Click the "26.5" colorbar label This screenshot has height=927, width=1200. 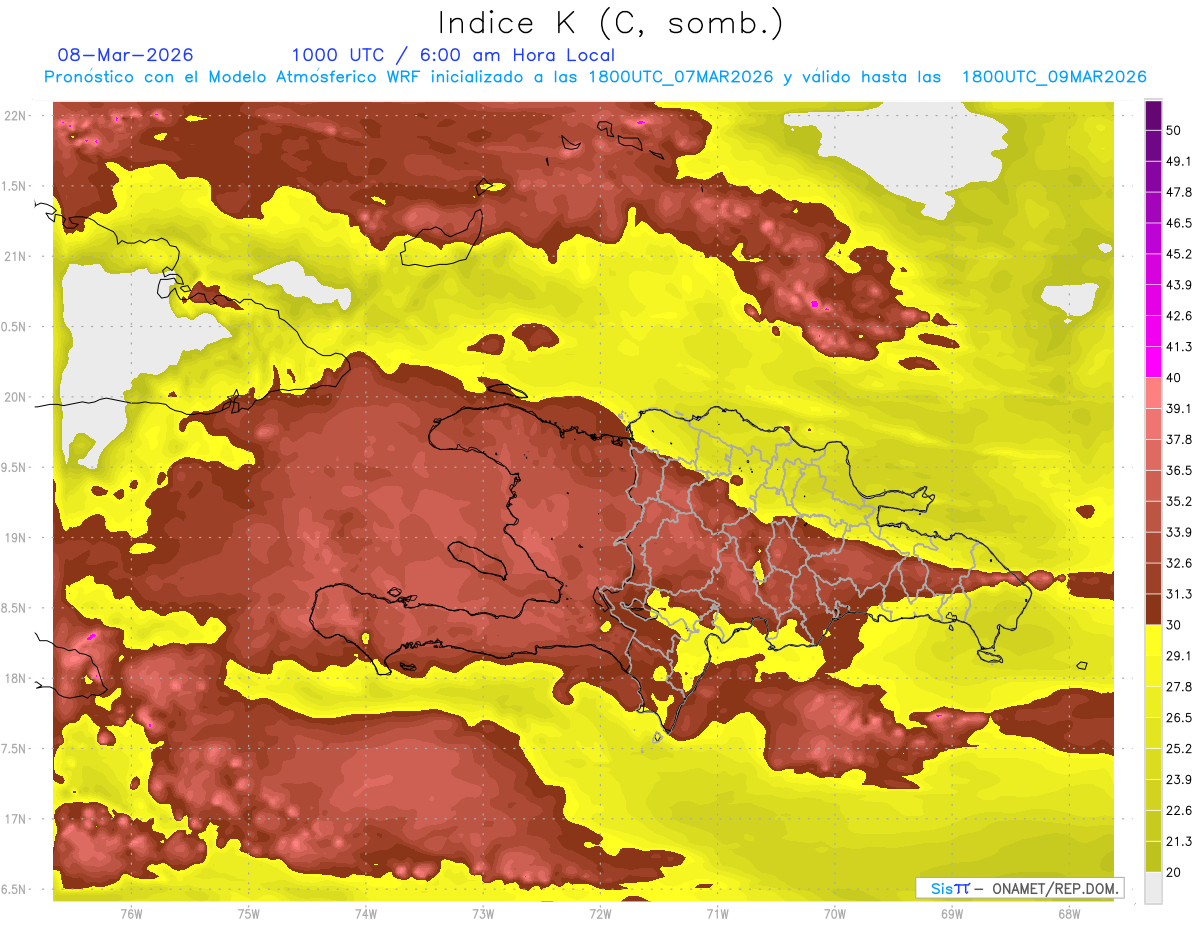[1179, 717]
